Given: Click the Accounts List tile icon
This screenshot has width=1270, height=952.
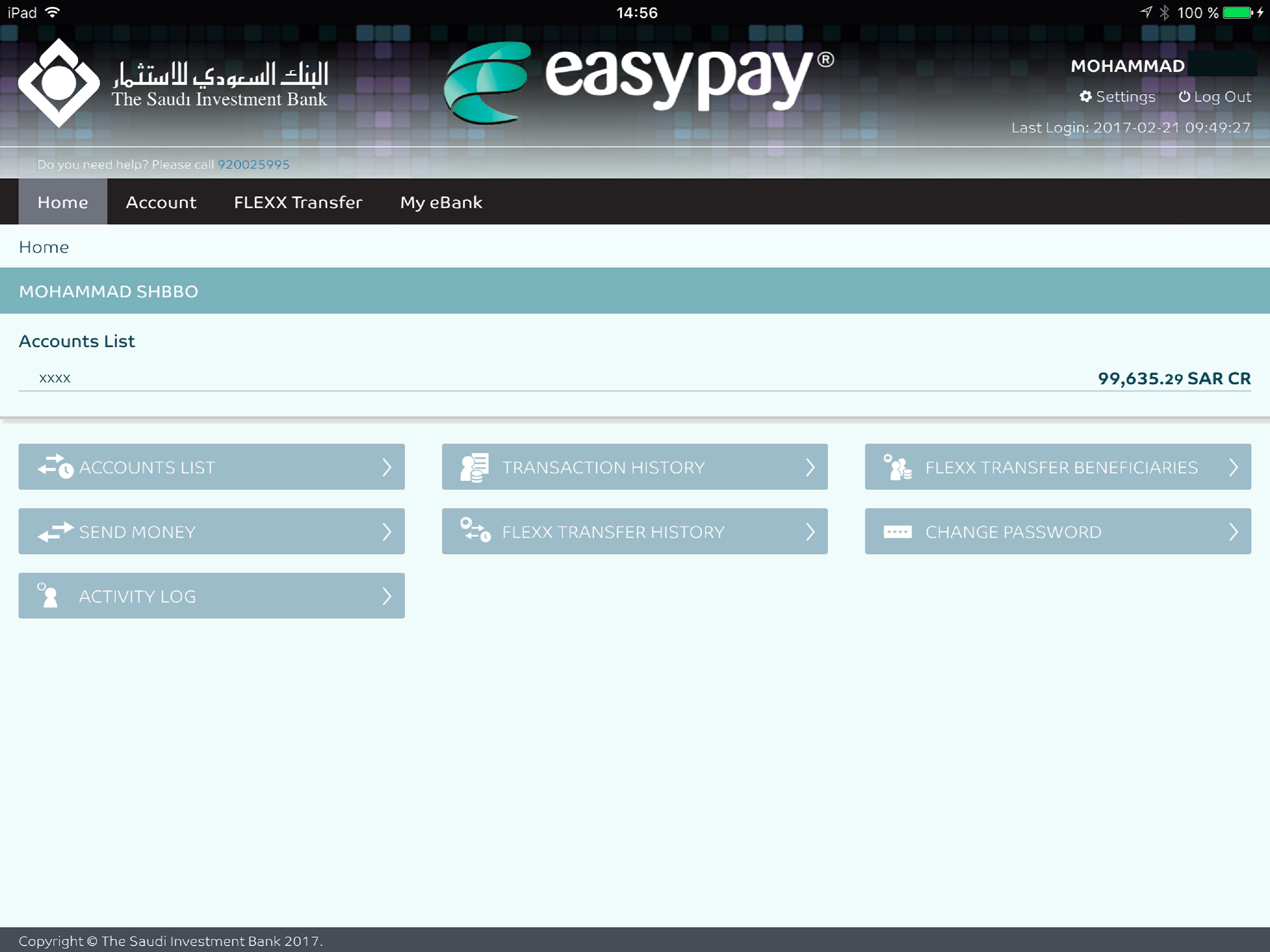Looking at the screenshot, I should 55,466.
